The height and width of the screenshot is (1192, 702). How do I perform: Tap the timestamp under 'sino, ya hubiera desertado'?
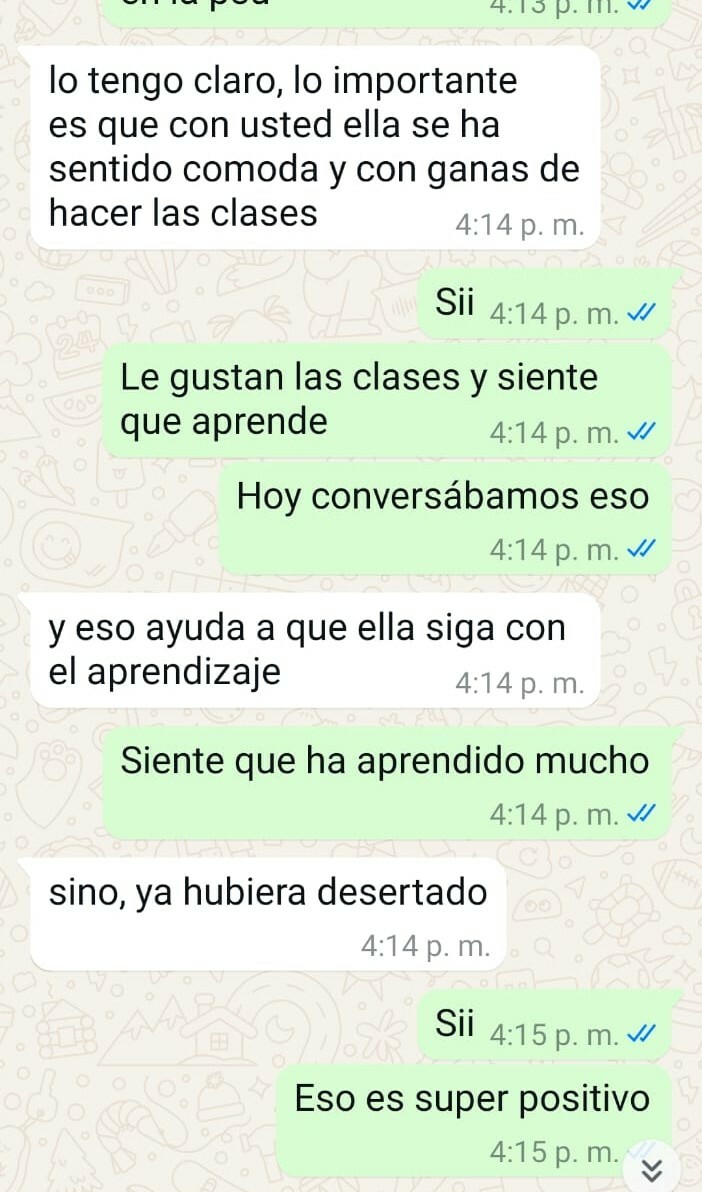click(425, 946)
